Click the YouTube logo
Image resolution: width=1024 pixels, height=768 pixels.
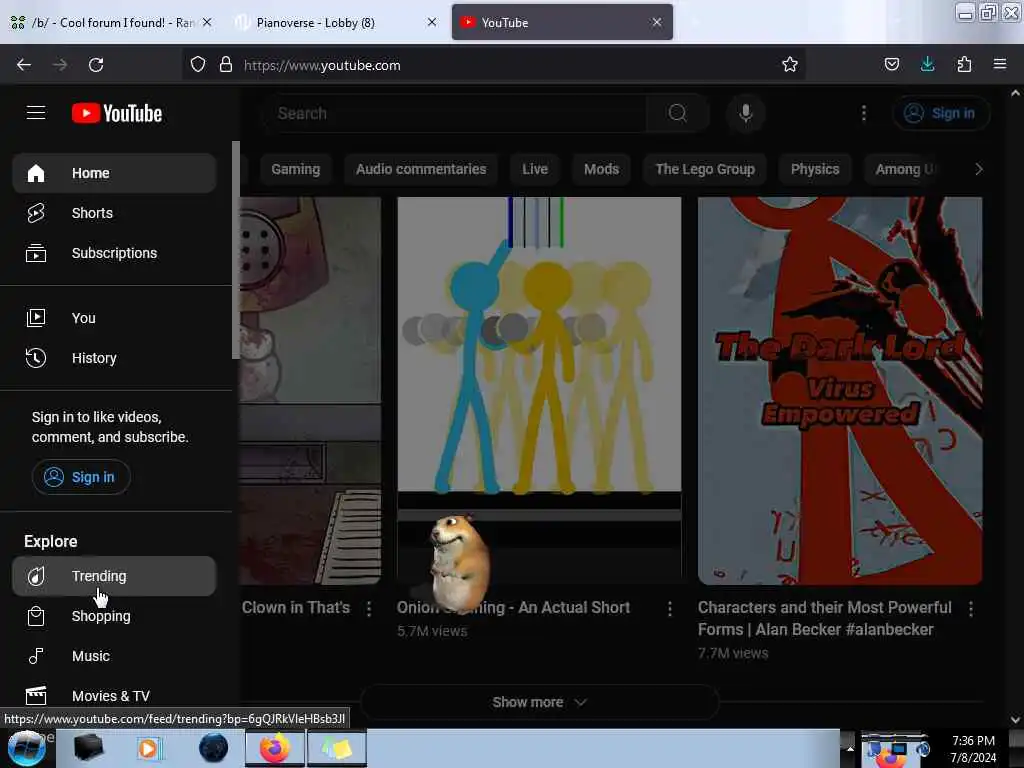tap(117, 113)
